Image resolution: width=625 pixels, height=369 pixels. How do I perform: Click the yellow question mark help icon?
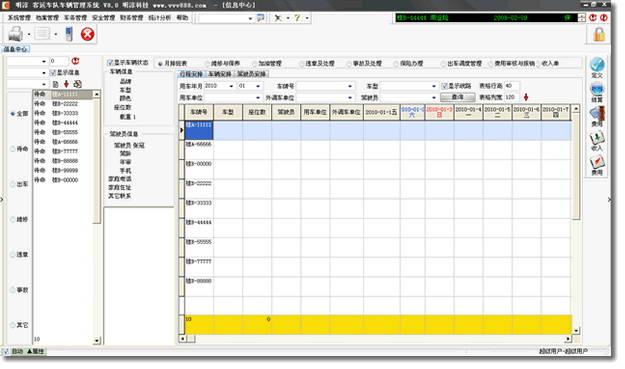[297, 18]
